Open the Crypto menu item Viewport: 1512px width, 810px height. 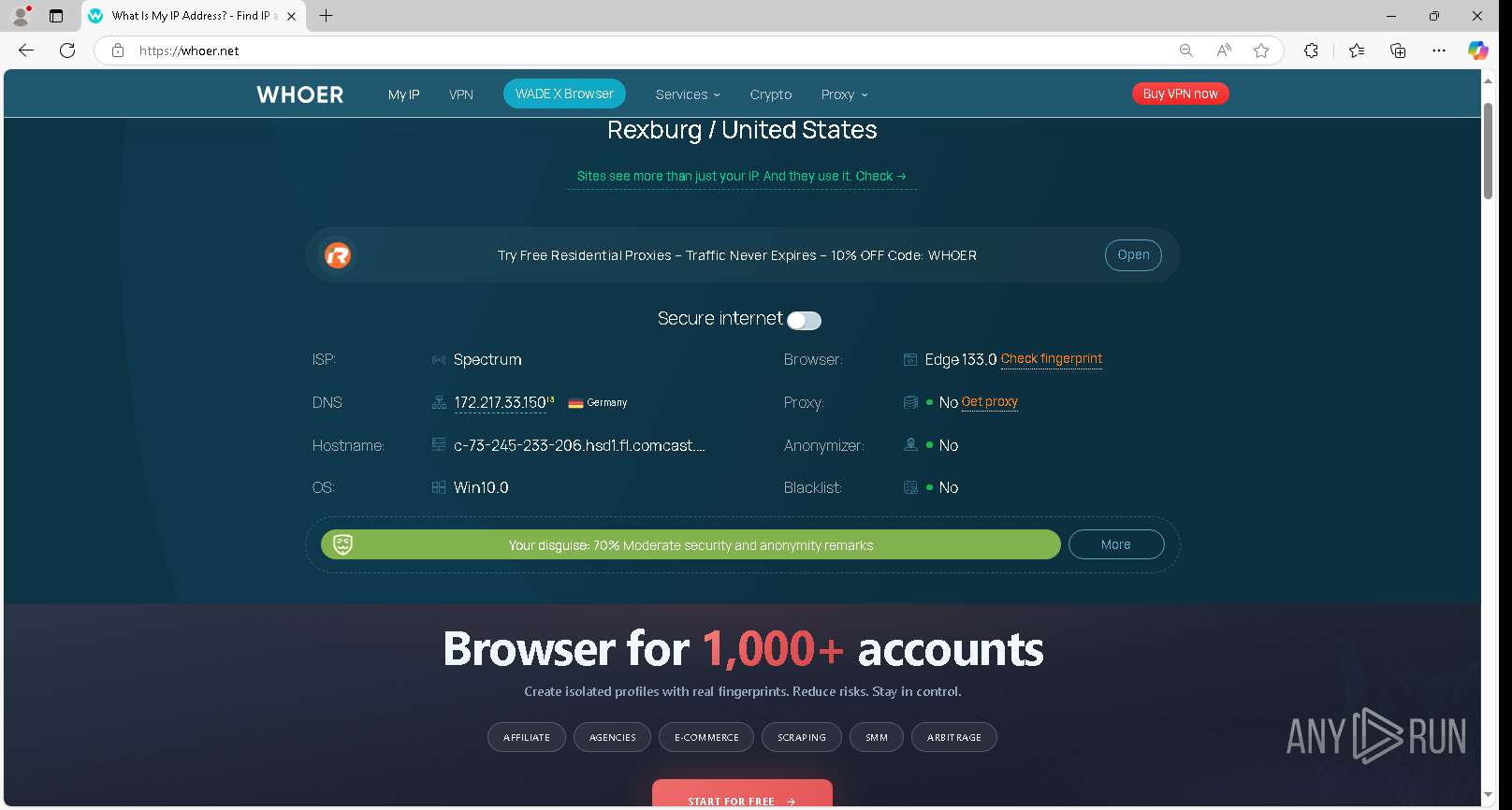pyautogui.click(x=771, y=94)
